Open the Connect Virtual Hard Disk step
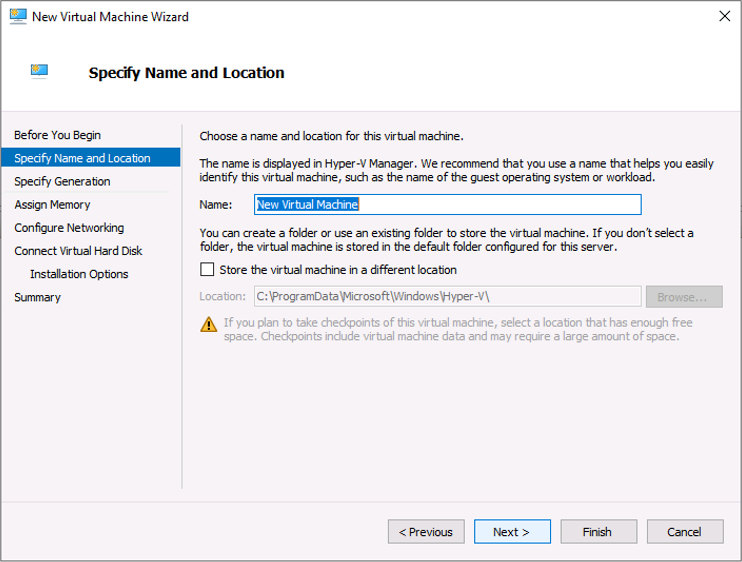Image resolution: width=742 pixels, height=562 pixels. coord(78,251)
